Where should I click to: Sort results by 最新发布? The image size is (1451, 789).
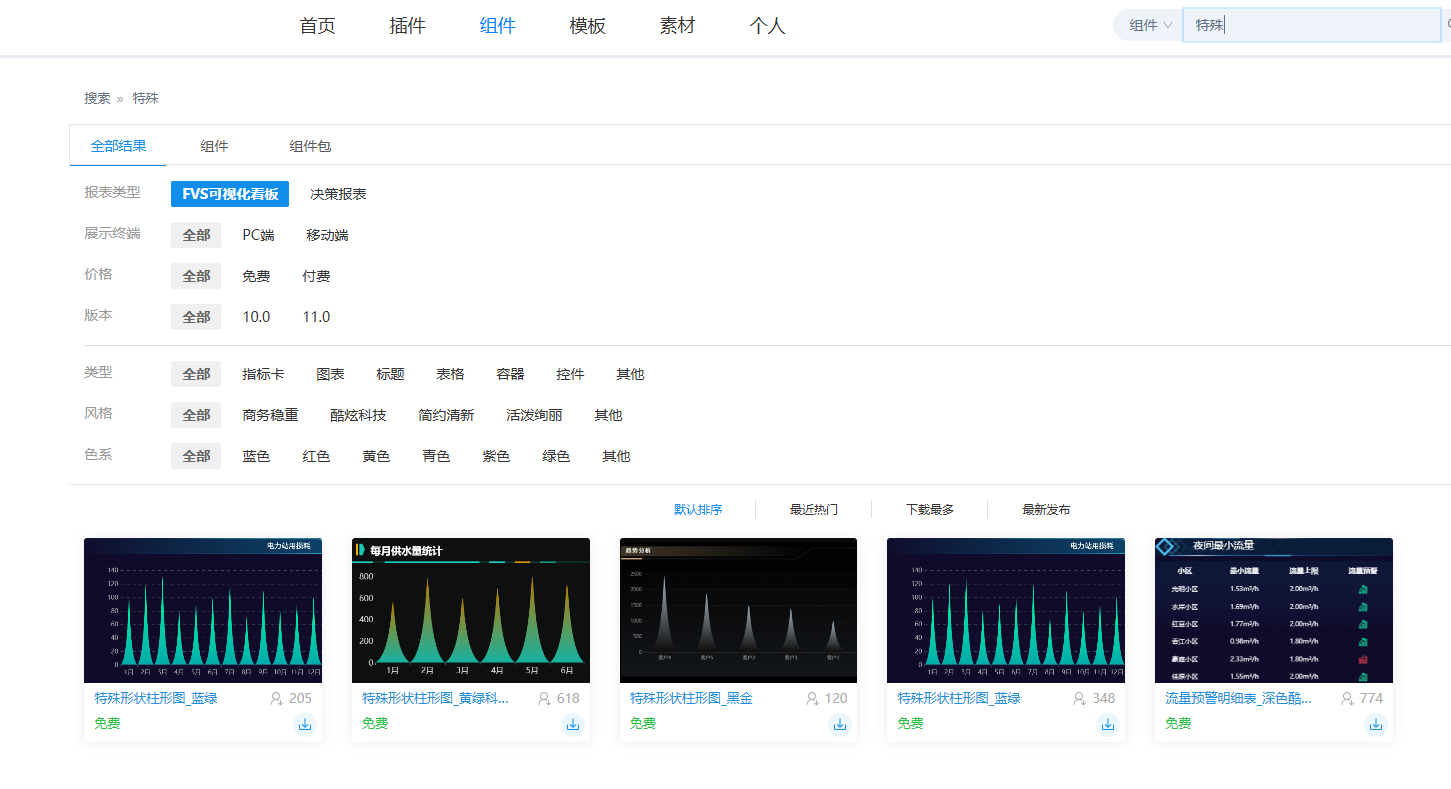click(1045, 509)
